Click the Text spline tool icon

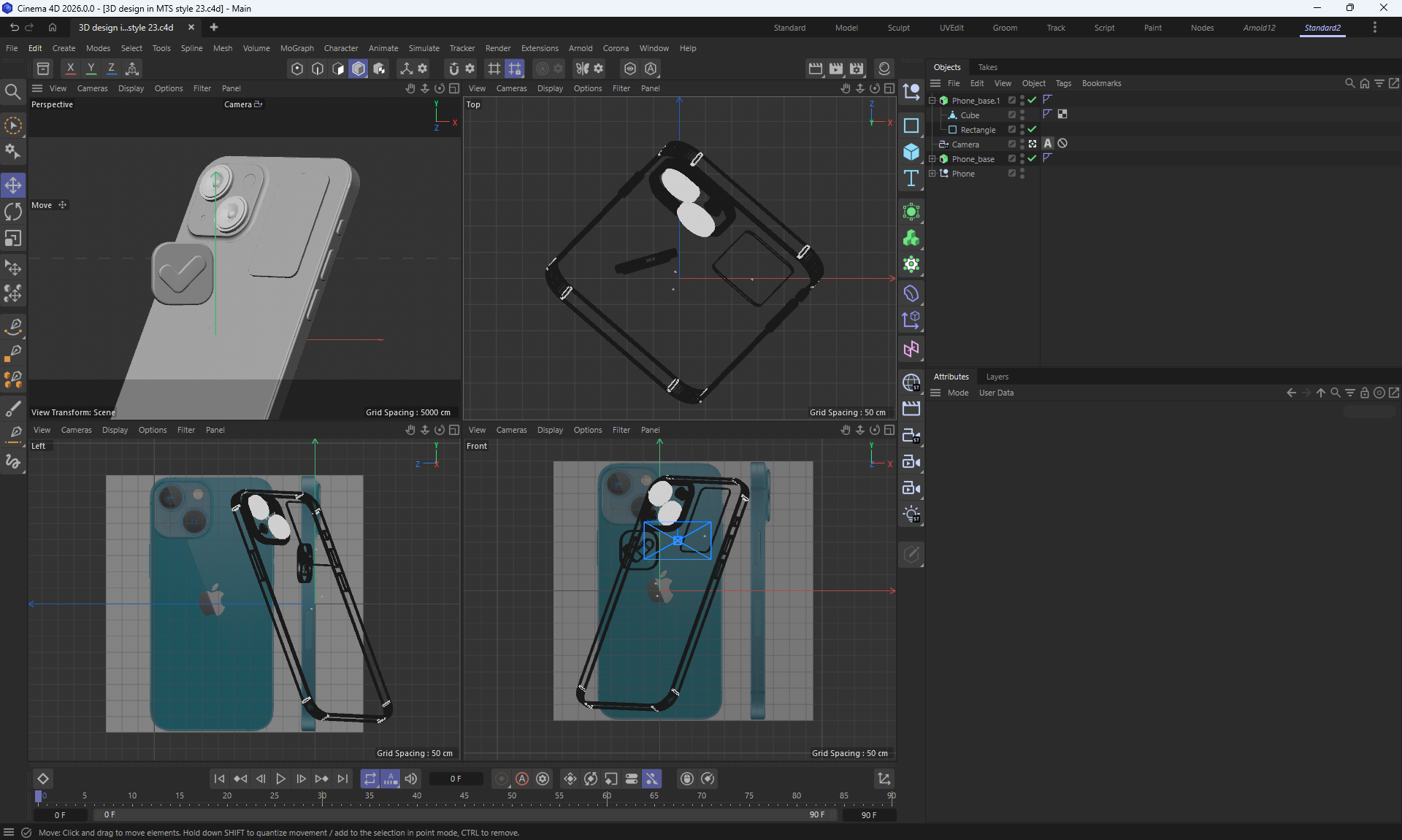911,179
